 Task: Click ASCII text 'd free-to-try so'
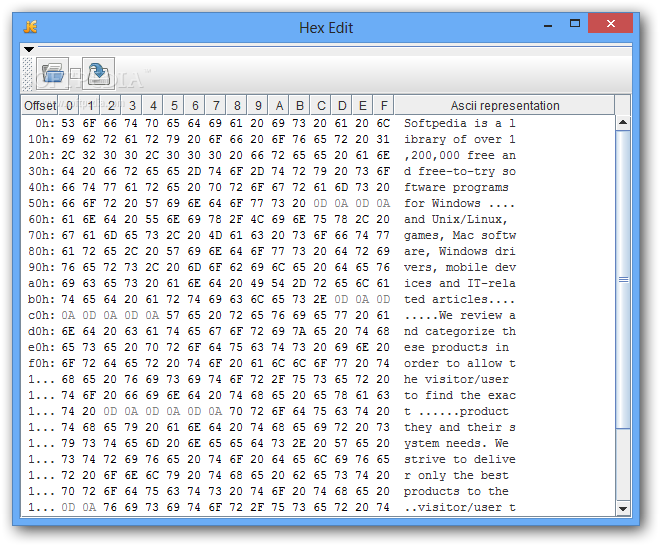click(460, 171)
